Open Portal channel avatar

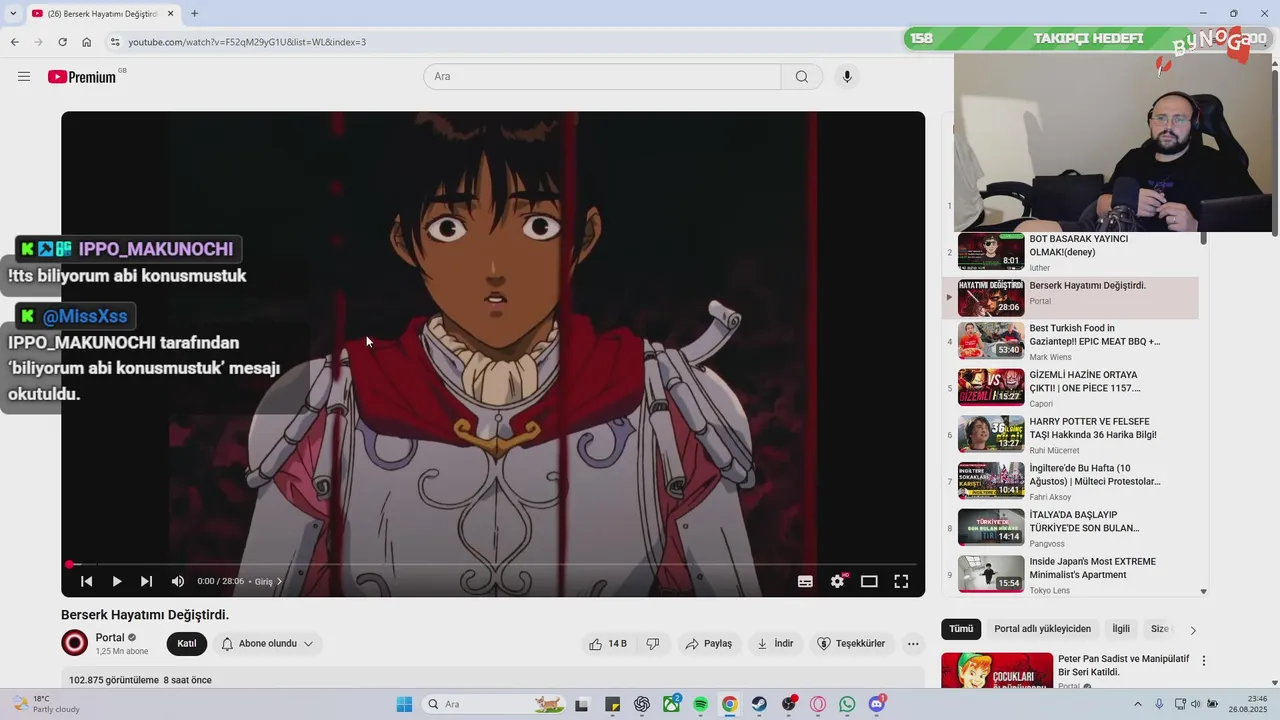(75, 643)
